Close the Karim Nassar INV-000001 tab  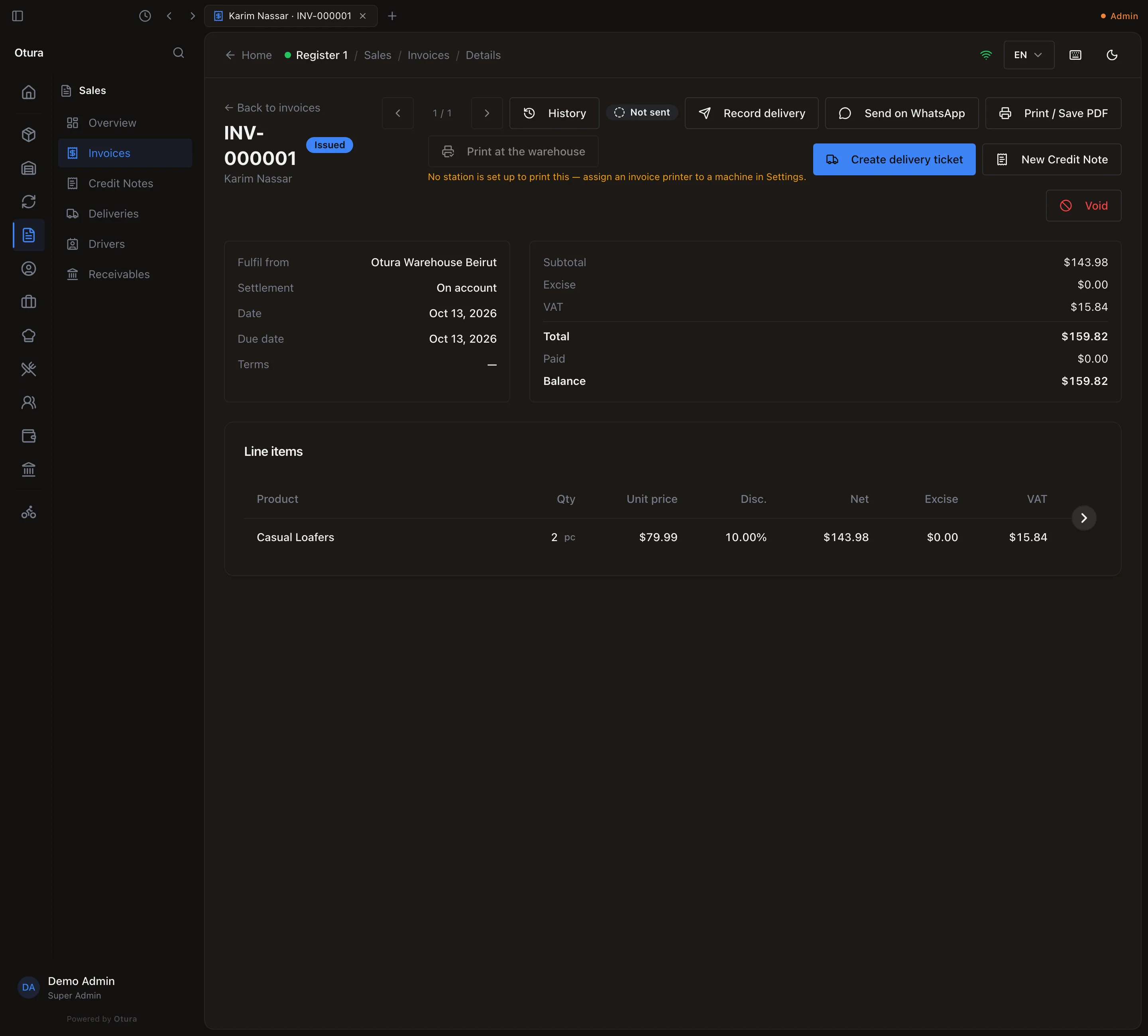coord(363,16)
